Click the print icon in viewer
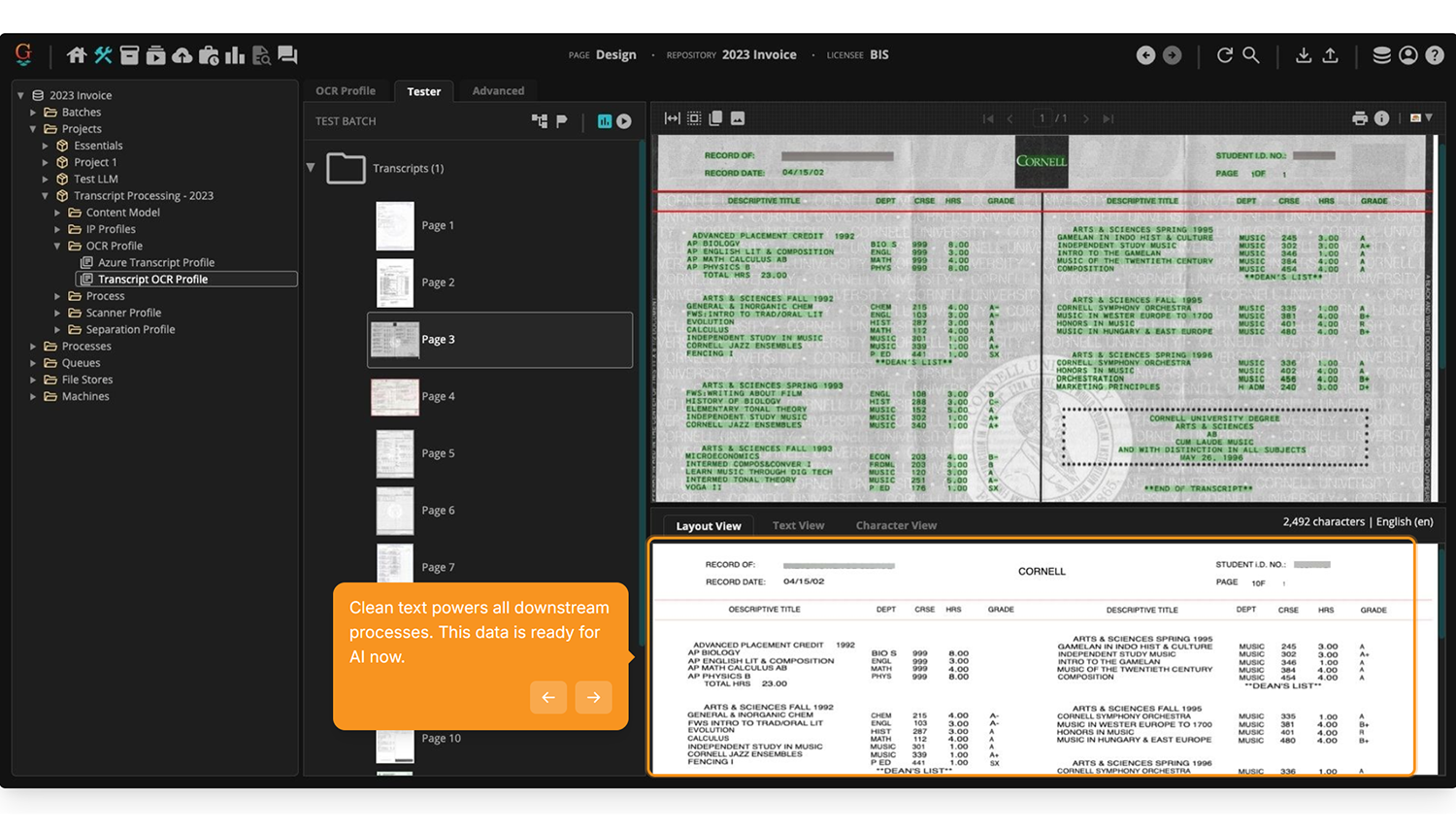Image resolution: width=1456 pixels, height=831 pixels. [x=1360, y=118]
